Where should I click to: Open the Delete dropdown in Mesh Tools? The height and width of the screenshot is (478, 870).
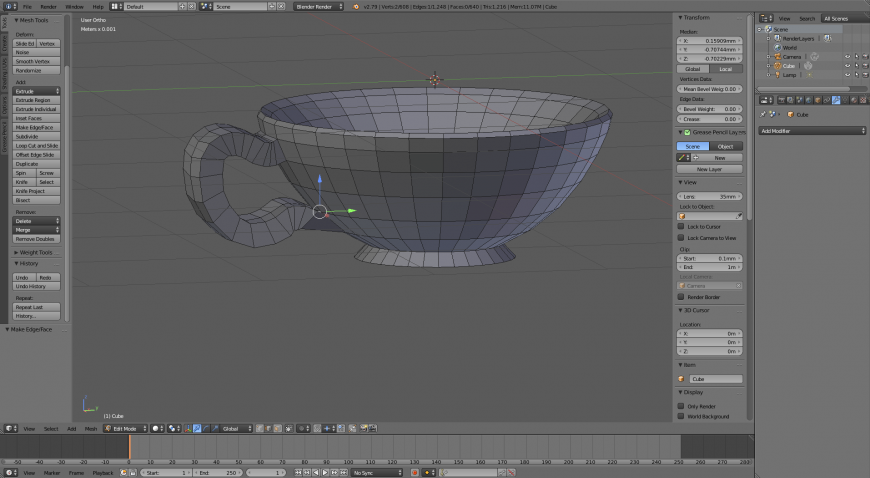point(36,221)
